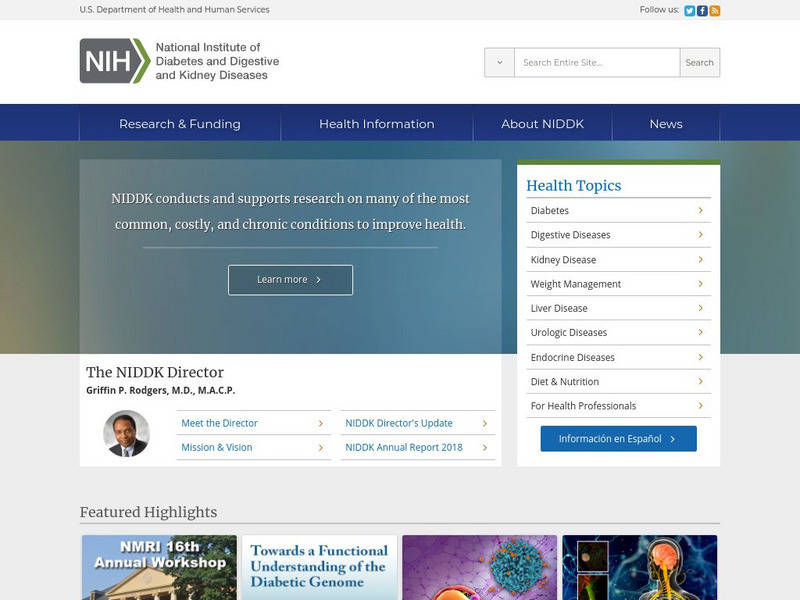Image resolution: width=800 pixels, height=600 pixels.
Task: Click the Featured Highlights heading
Action: pos(148,512)
